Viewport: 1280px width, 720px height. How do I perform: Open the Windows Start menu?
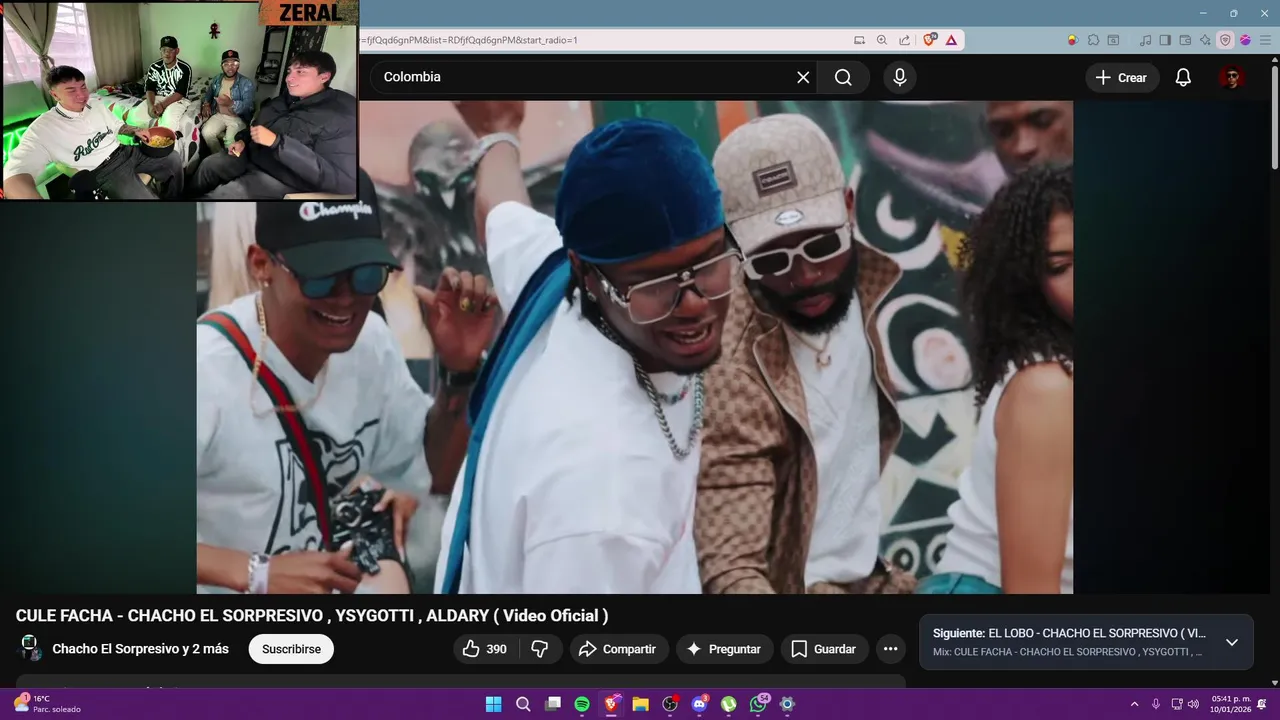[x=493, y=704]
